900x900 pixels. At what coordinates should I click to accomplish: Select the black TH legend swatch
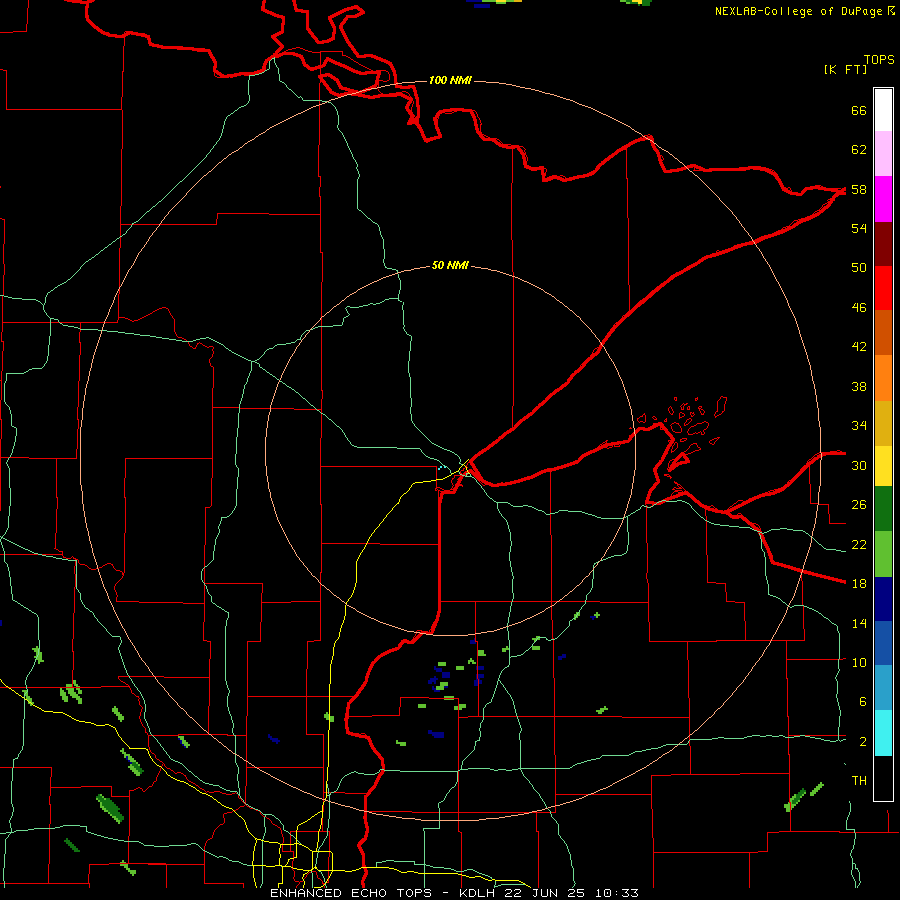tap(883, 778)
